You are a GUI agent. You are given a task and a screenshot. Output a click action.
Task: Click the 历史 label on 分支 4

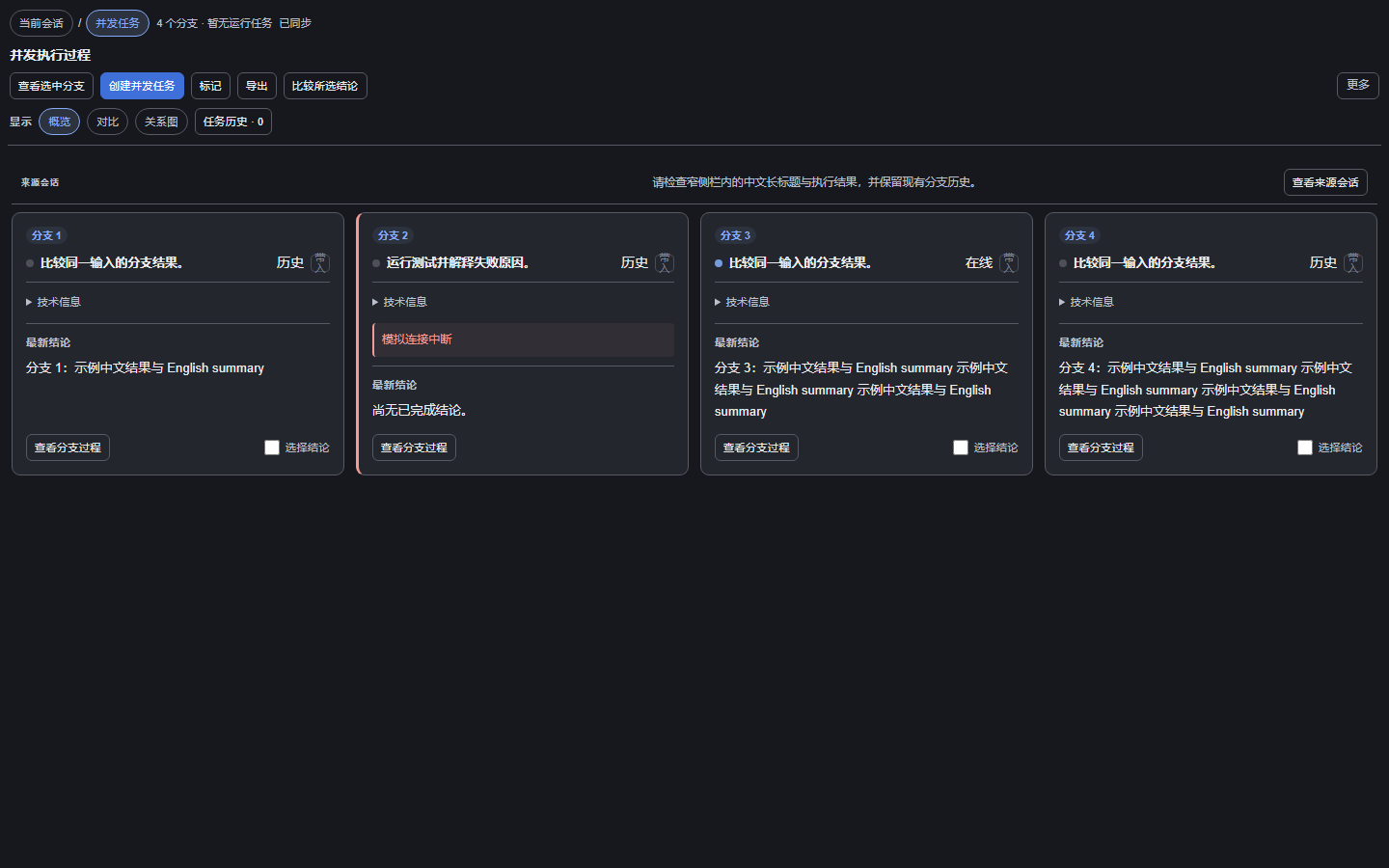click(1323, 263)
